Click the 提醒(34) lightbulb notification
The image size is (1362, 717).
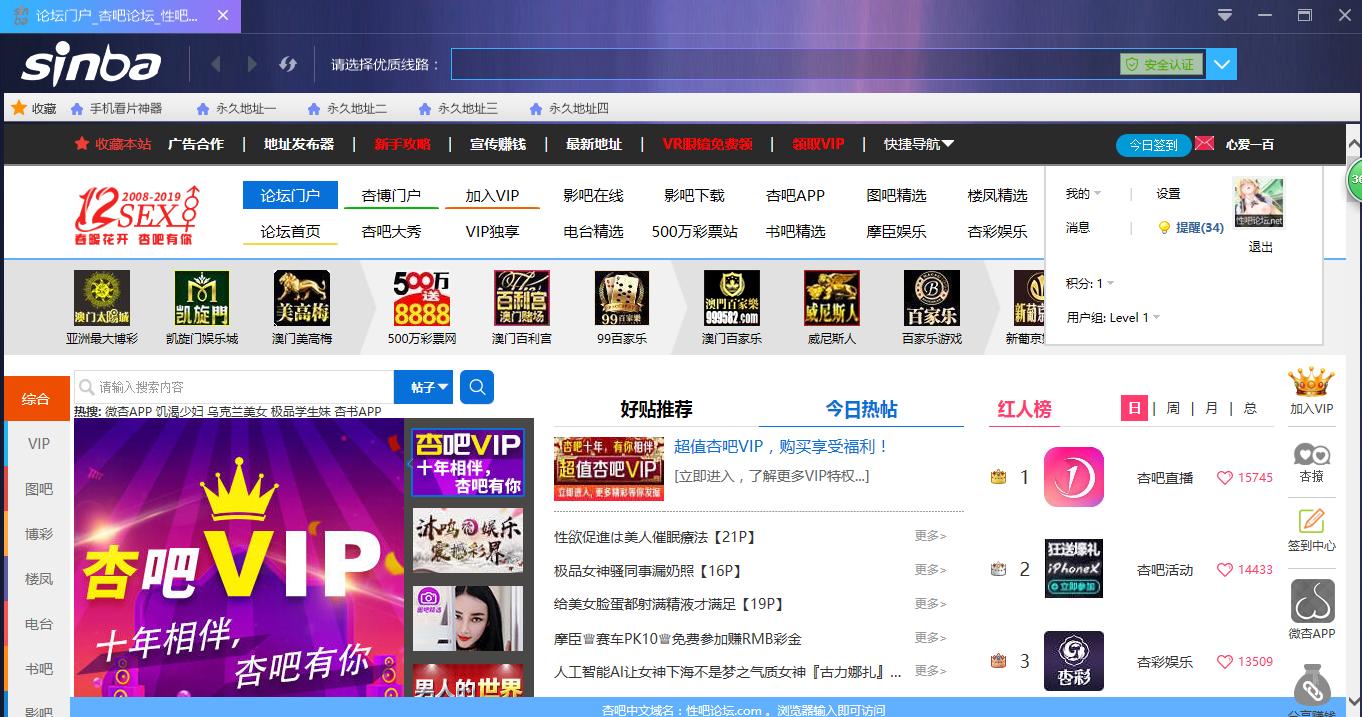coord(1191,227)
